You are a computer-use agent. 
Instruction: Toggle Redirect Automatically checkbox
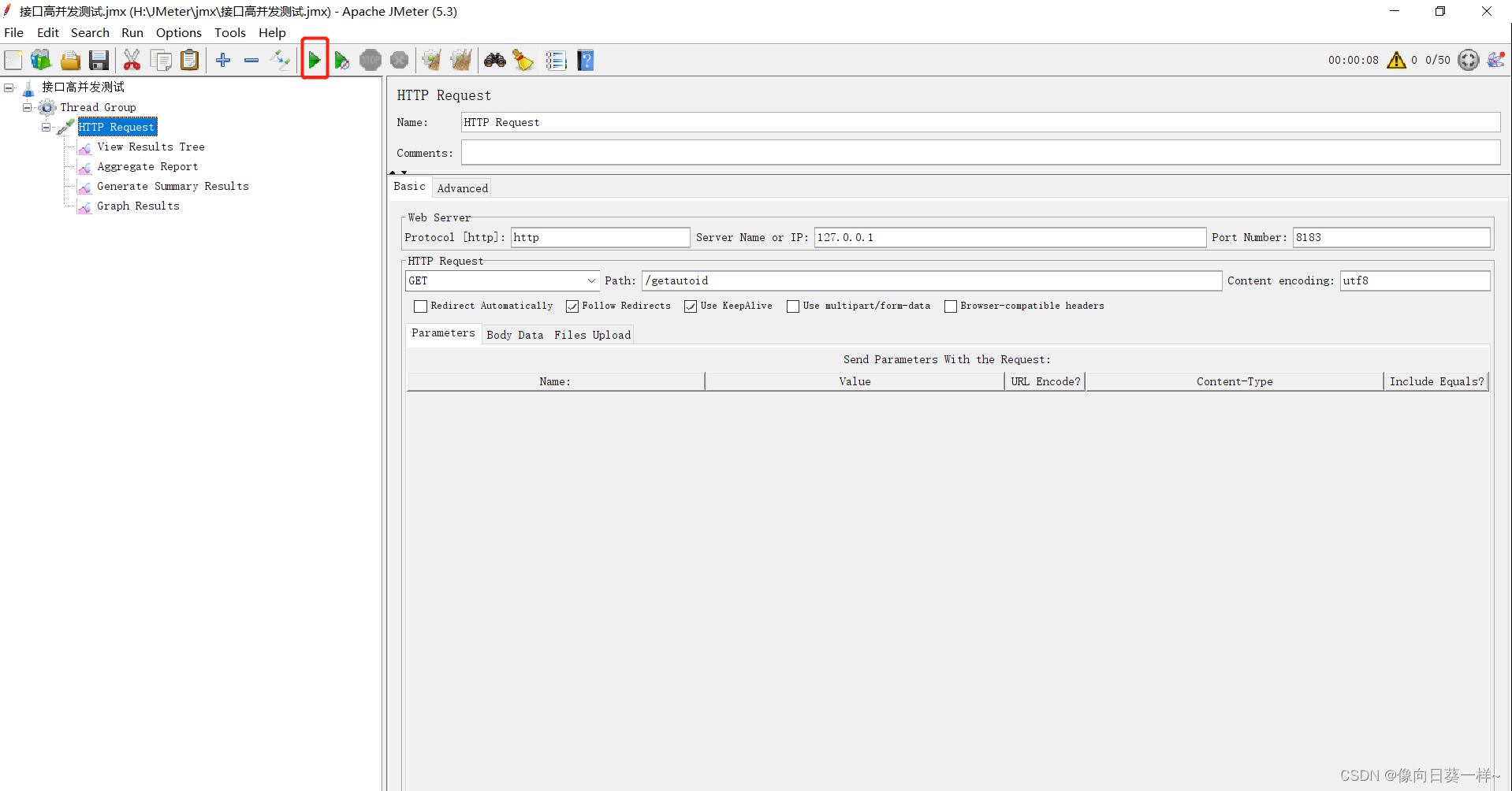[x=420, y=306]
